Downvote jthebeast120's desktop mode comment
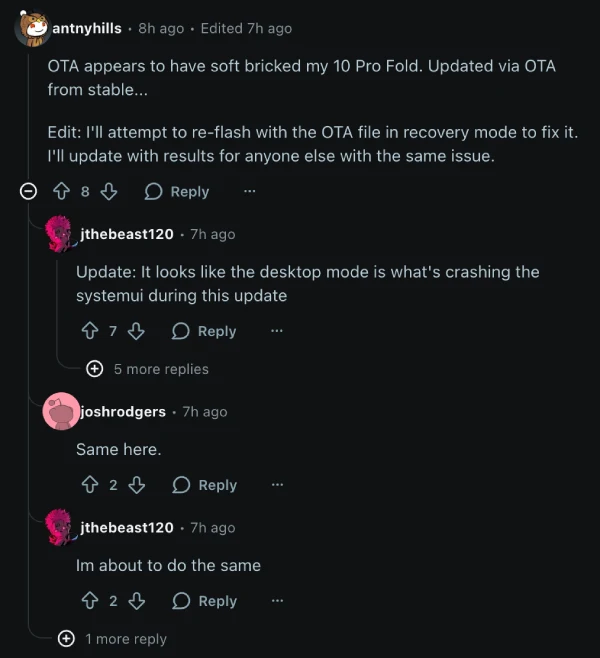 (x=137, y=331)
